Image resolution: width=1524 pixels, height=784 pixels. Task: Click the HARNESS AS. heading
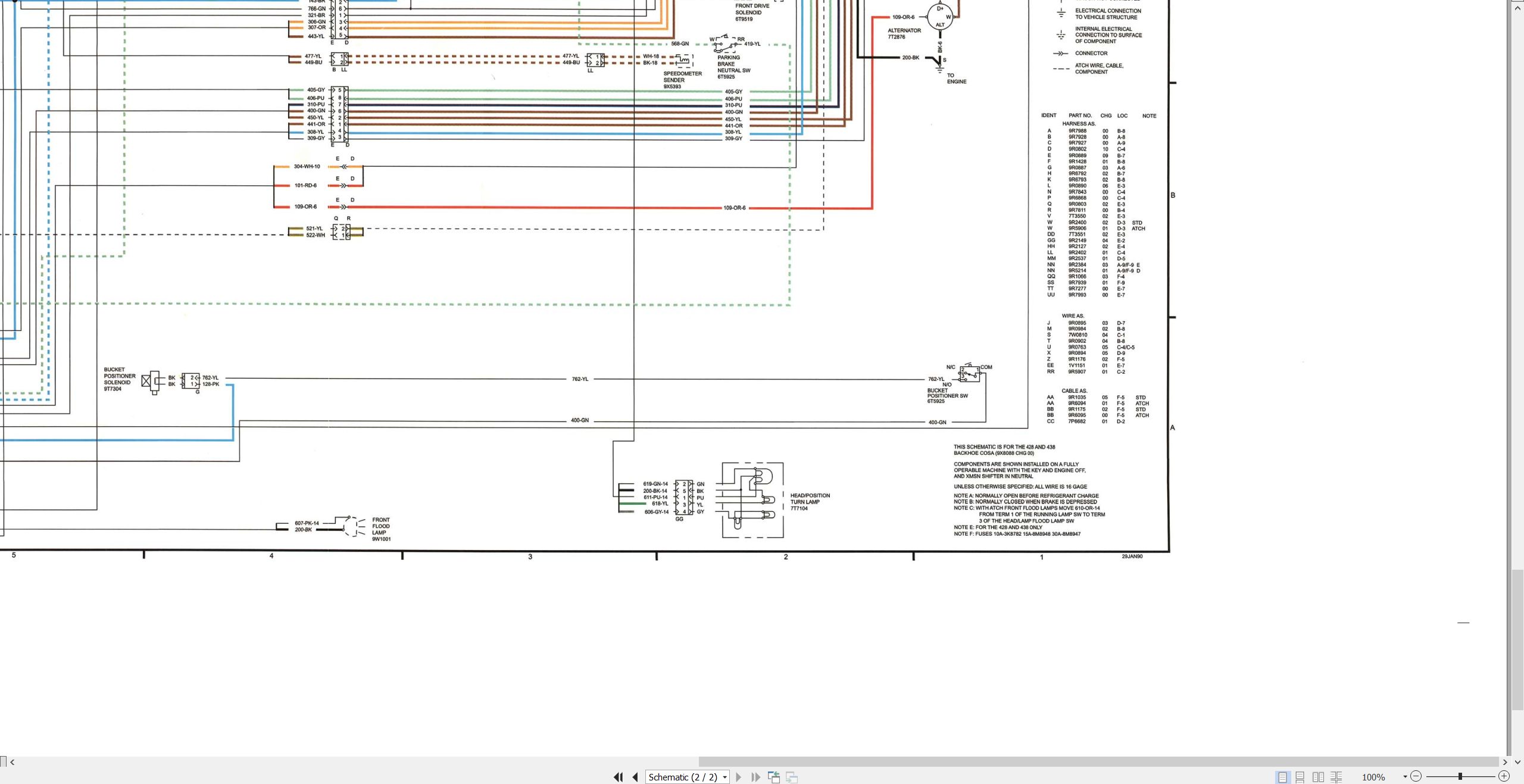click(1079, 124)
